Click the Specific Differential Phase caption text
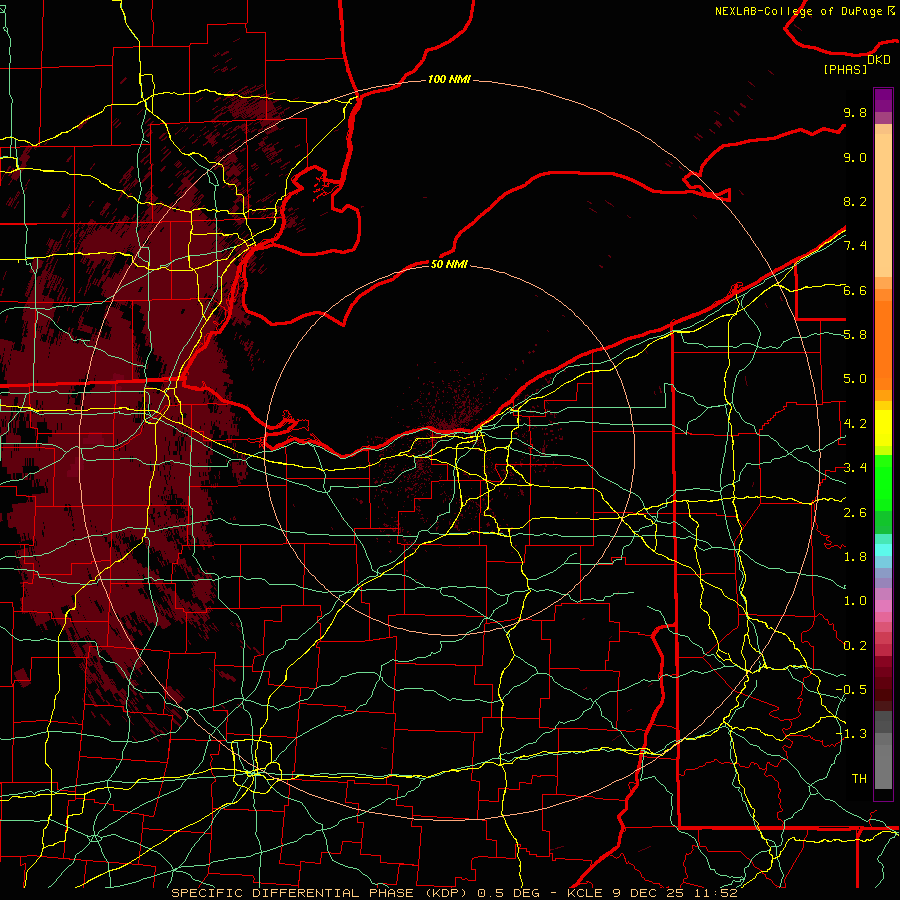The width and height of the screenshot is (900, 900). (x=455, y=893)
